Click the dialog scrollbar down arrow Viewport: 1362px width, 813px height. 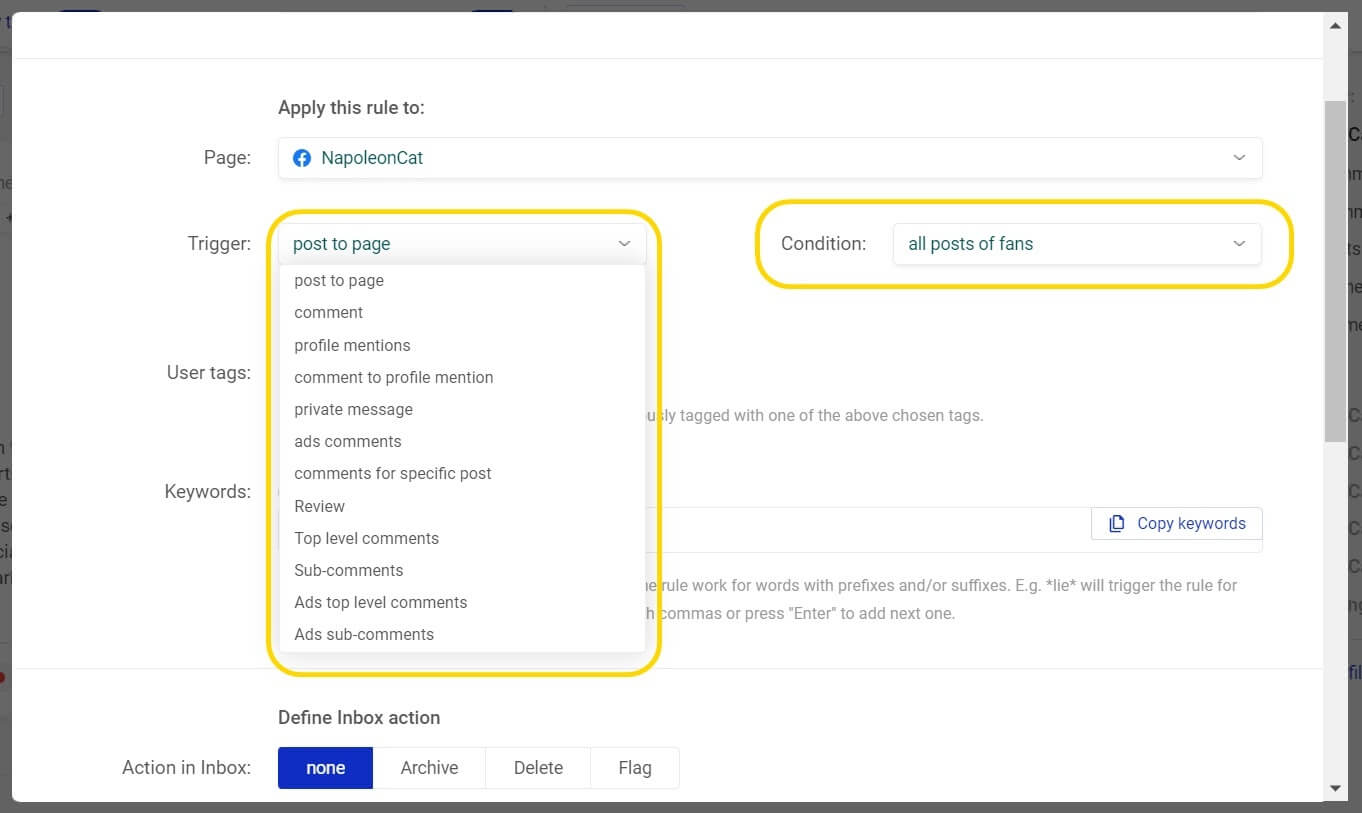coord(1335,788)
